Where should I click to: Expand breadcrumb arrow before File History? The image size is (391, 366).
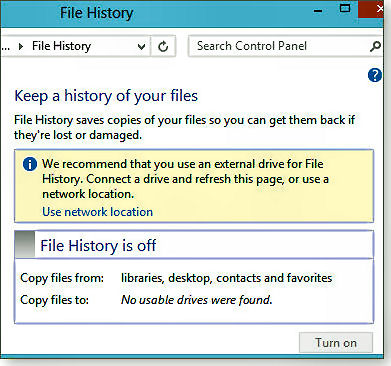pos(21,46)
